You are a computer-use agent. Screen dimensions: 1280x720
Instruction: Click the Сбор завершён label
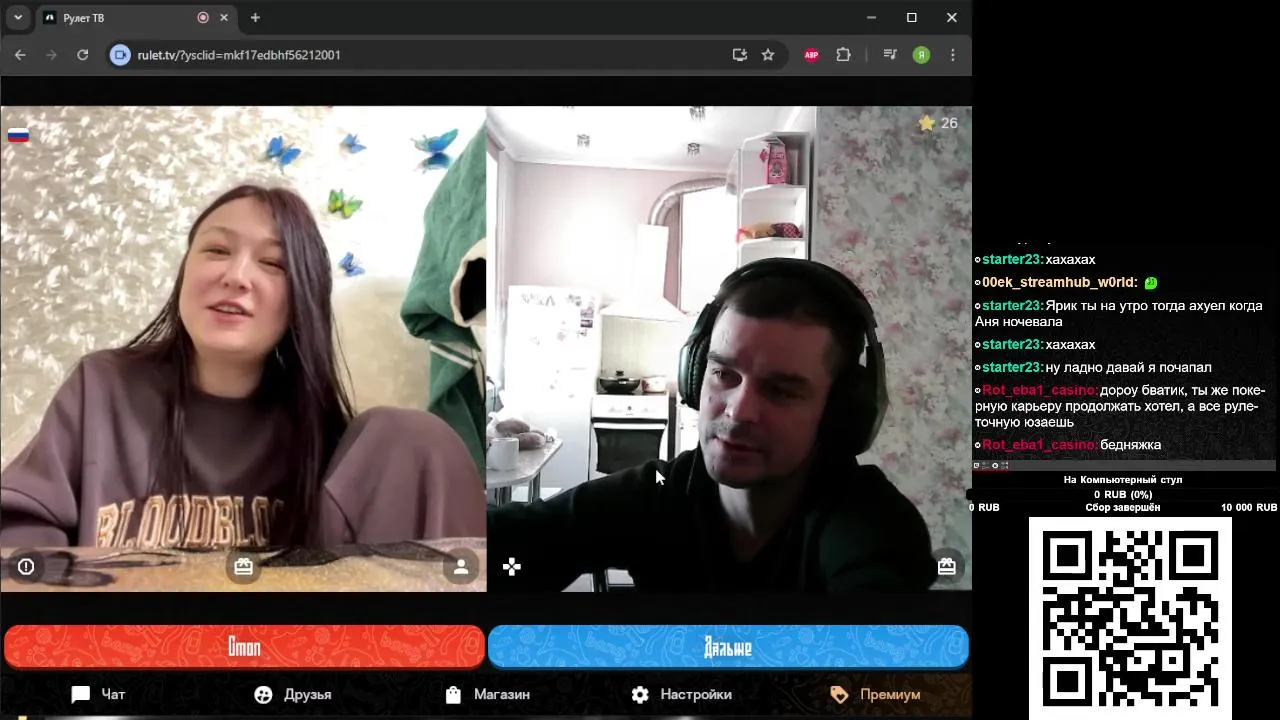(x=1123, y=508)
